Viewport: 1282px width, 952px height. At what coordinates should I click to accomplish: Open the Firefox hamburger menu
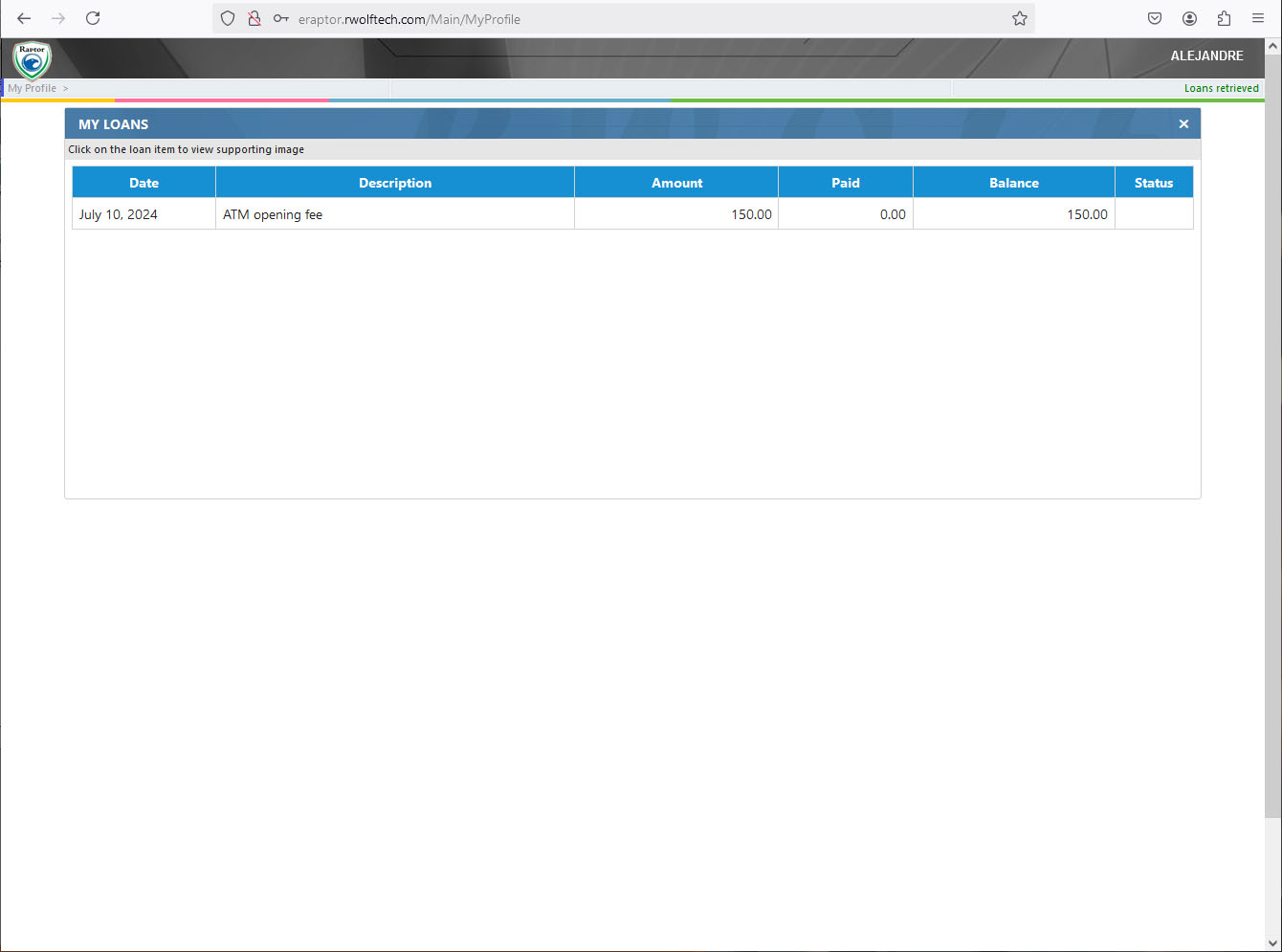pos(1258,18)
